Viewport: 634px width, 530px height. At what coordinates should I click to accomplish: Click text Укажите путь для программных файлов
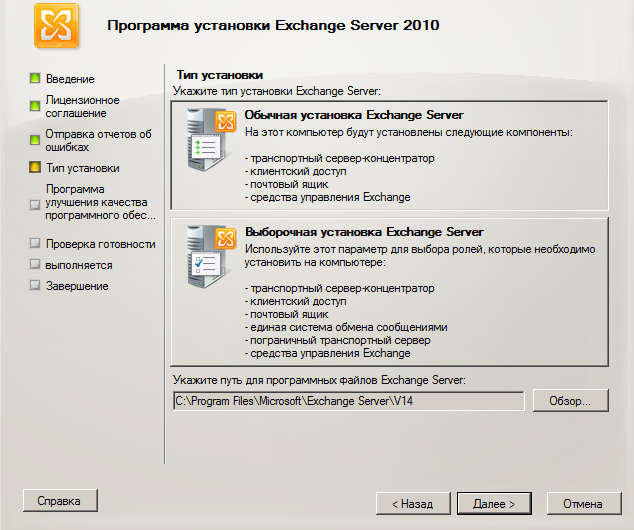click(319, 380)
